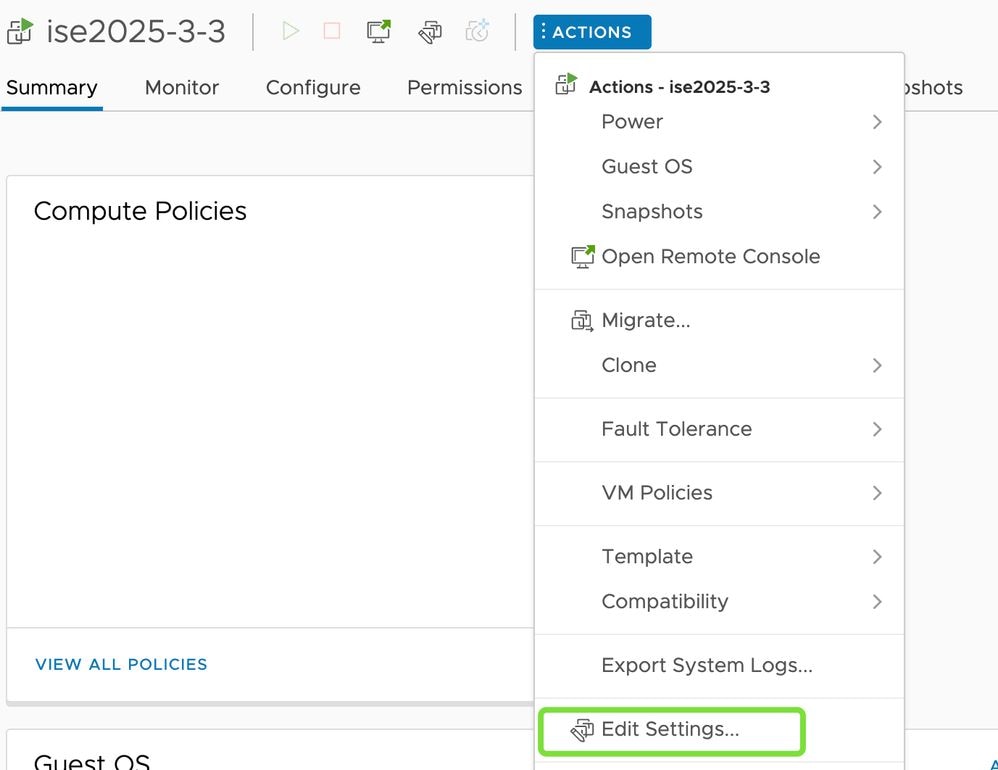This screenshot has width=998, height=770.
Task: Expand the Guest OS submenu chevron
Action: (877, 167)
